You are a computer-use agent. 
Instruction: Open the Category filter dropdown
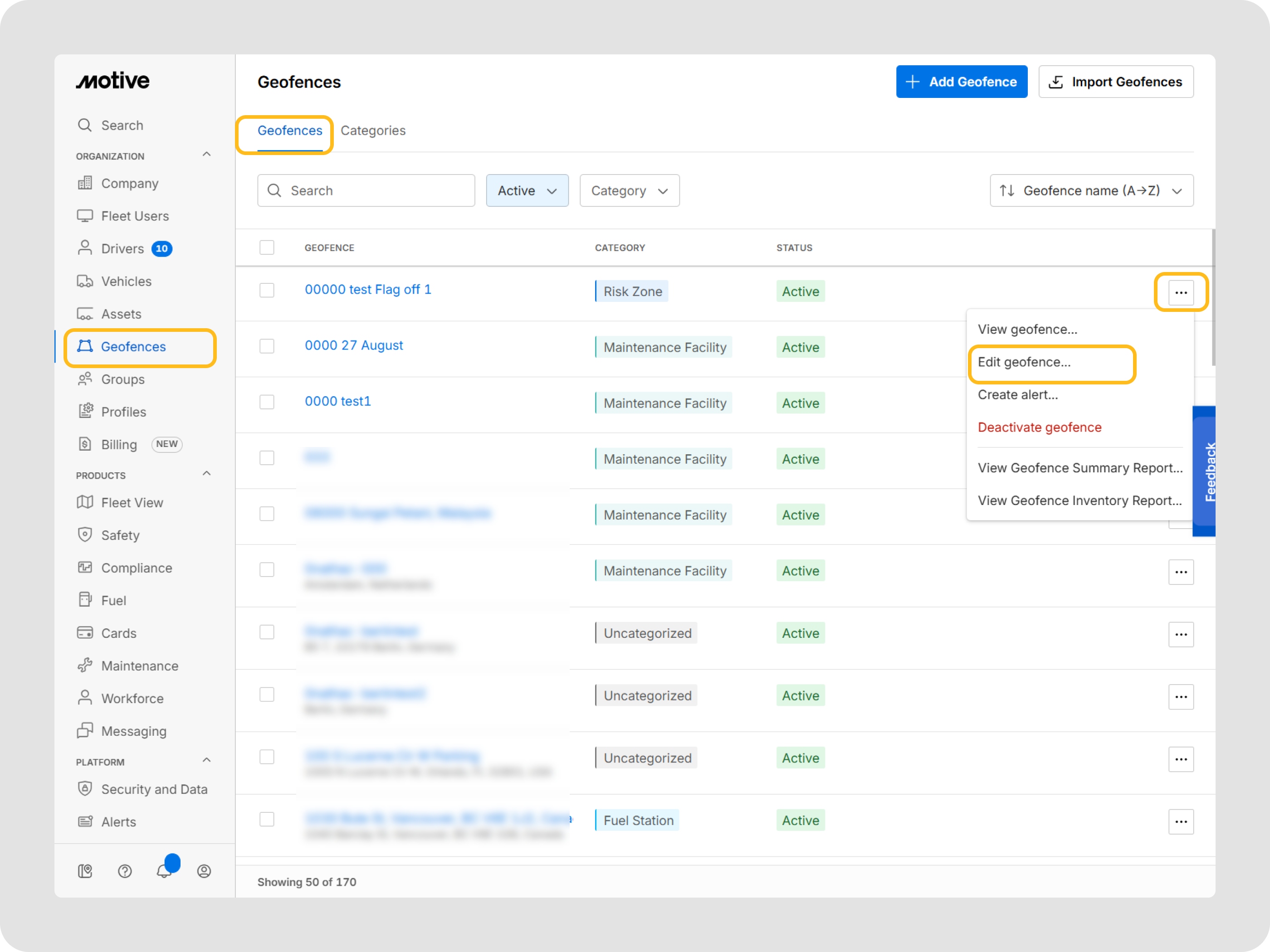click(629, 190)
